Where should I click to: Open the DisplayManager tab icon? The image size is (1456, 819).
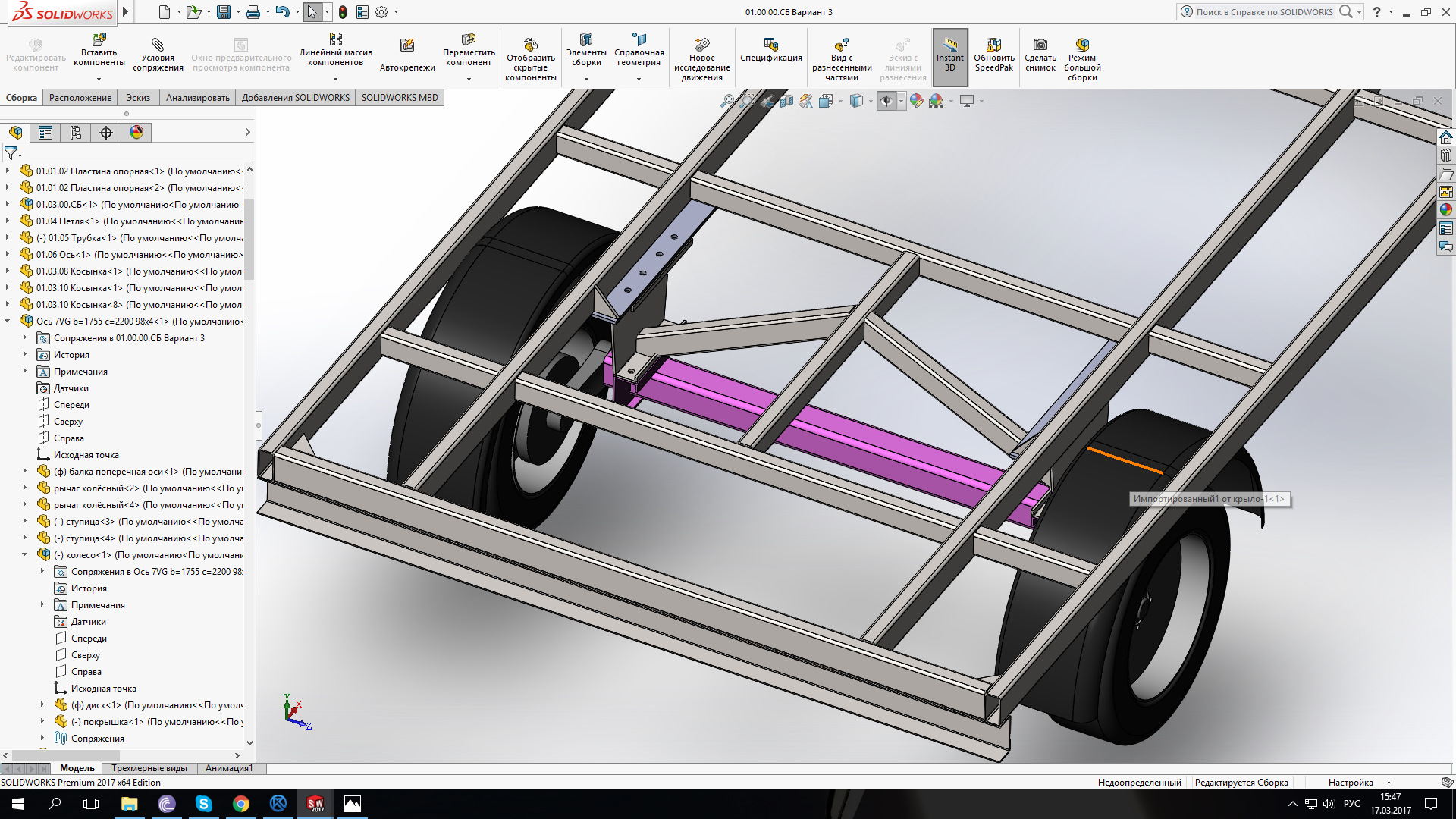coord(136,133)
